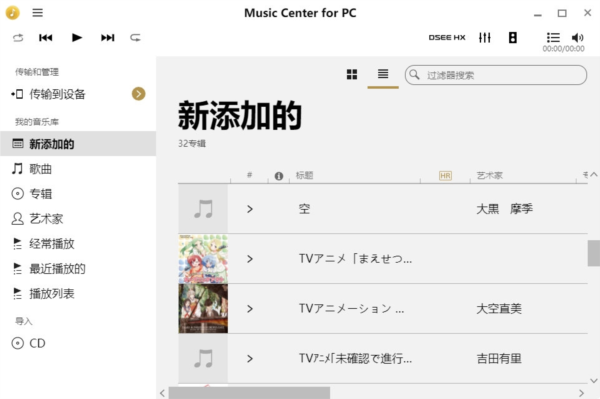600x399 pixels.
Task: Sort by 艺术家 artist column
Action: [490, 175]
